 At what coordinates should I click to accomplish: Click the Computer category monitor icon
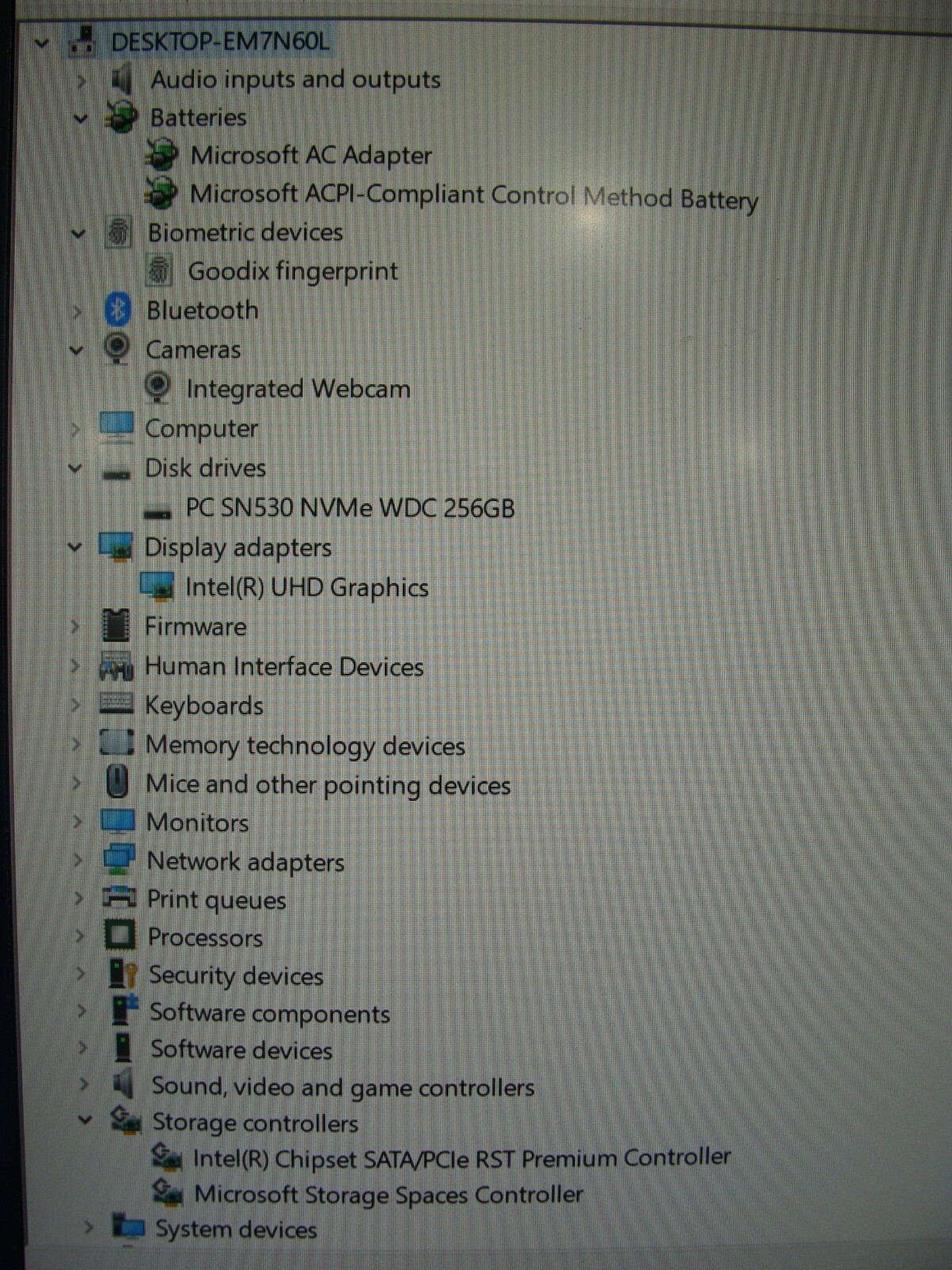point(117,427)
